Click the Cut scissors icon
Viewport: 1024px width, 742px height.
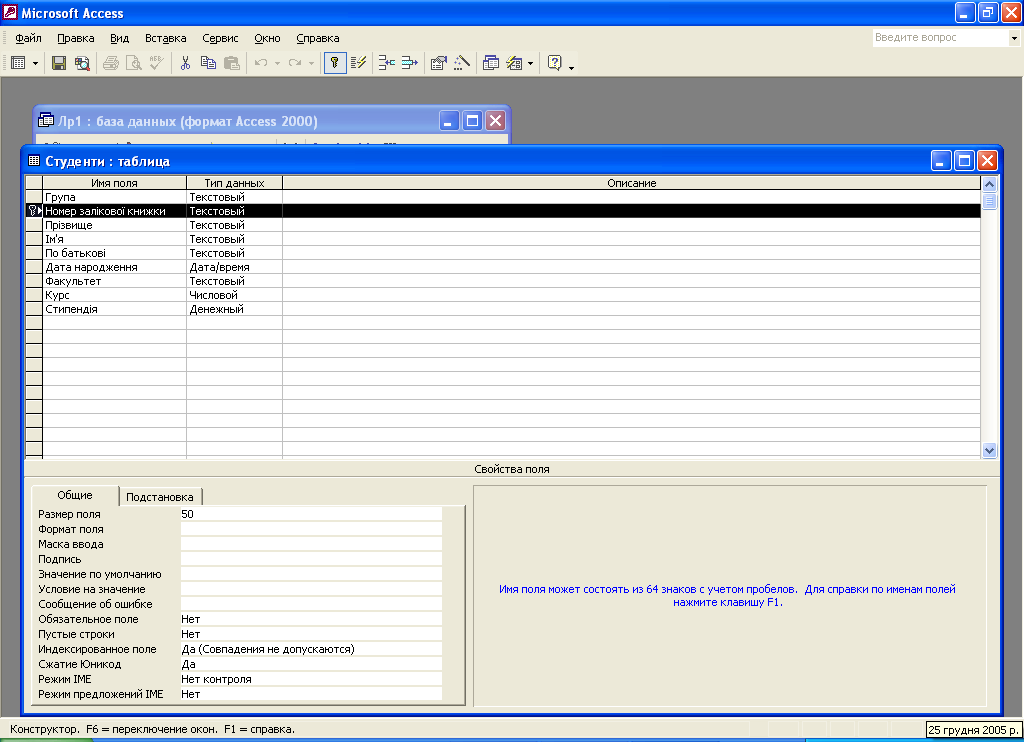click(185, 63)
